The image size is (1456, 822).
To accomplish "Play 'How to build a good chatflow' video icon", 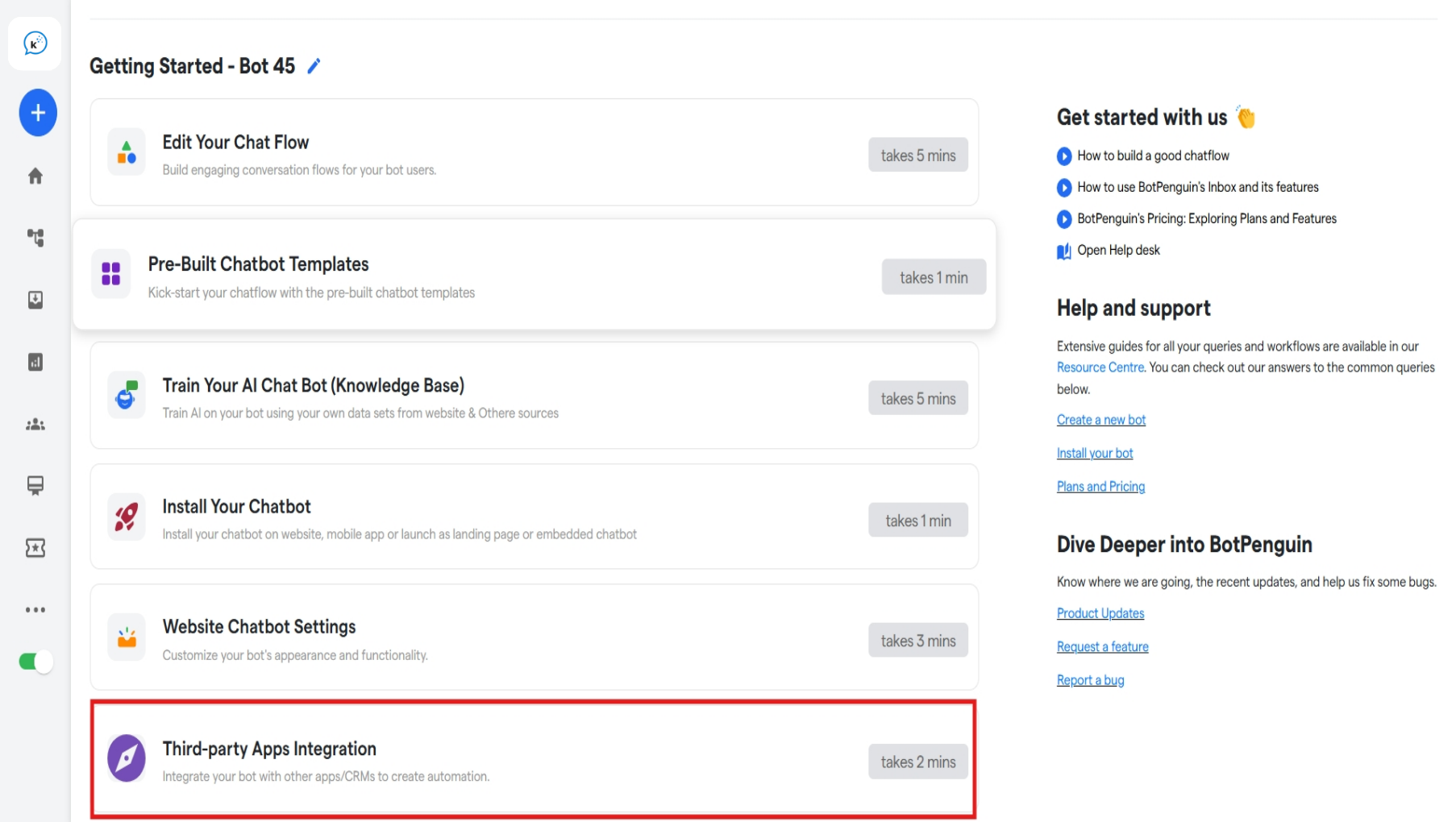I will tap(1064, 156).
